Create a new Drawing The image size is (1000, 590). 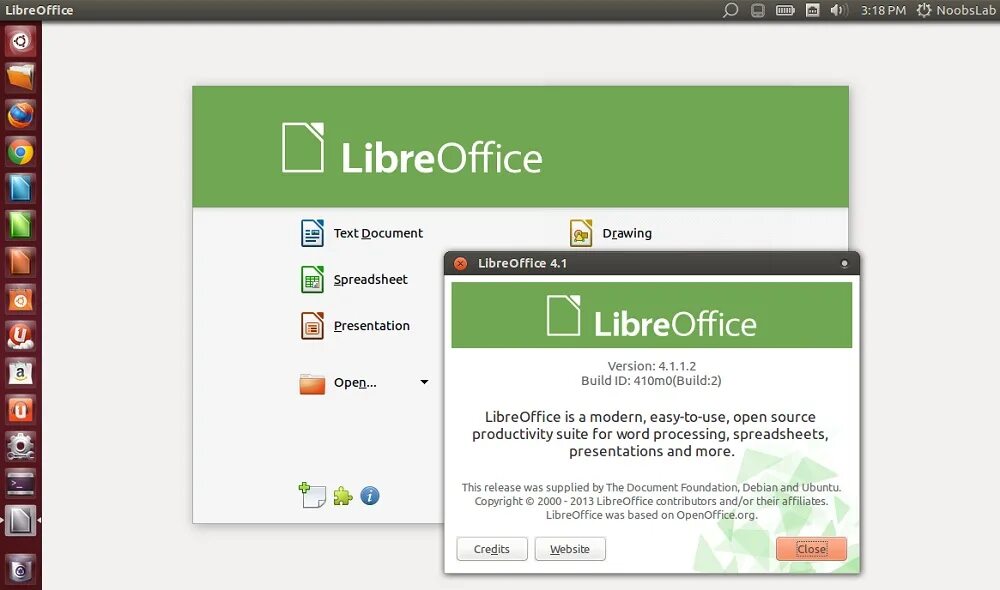coord(610,233)
